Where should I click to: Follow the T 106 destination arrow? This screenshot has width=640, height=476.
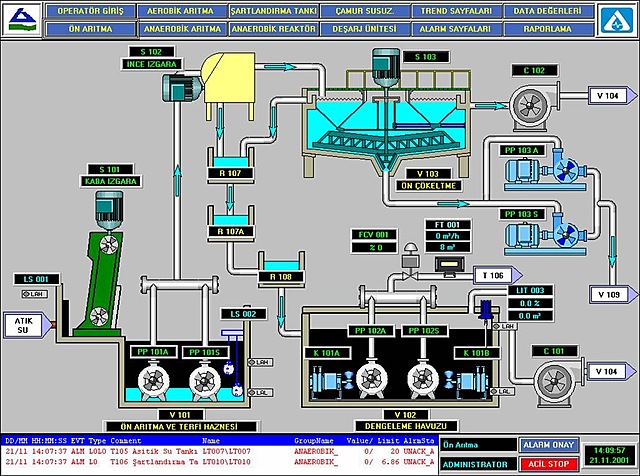click(498, 275)
